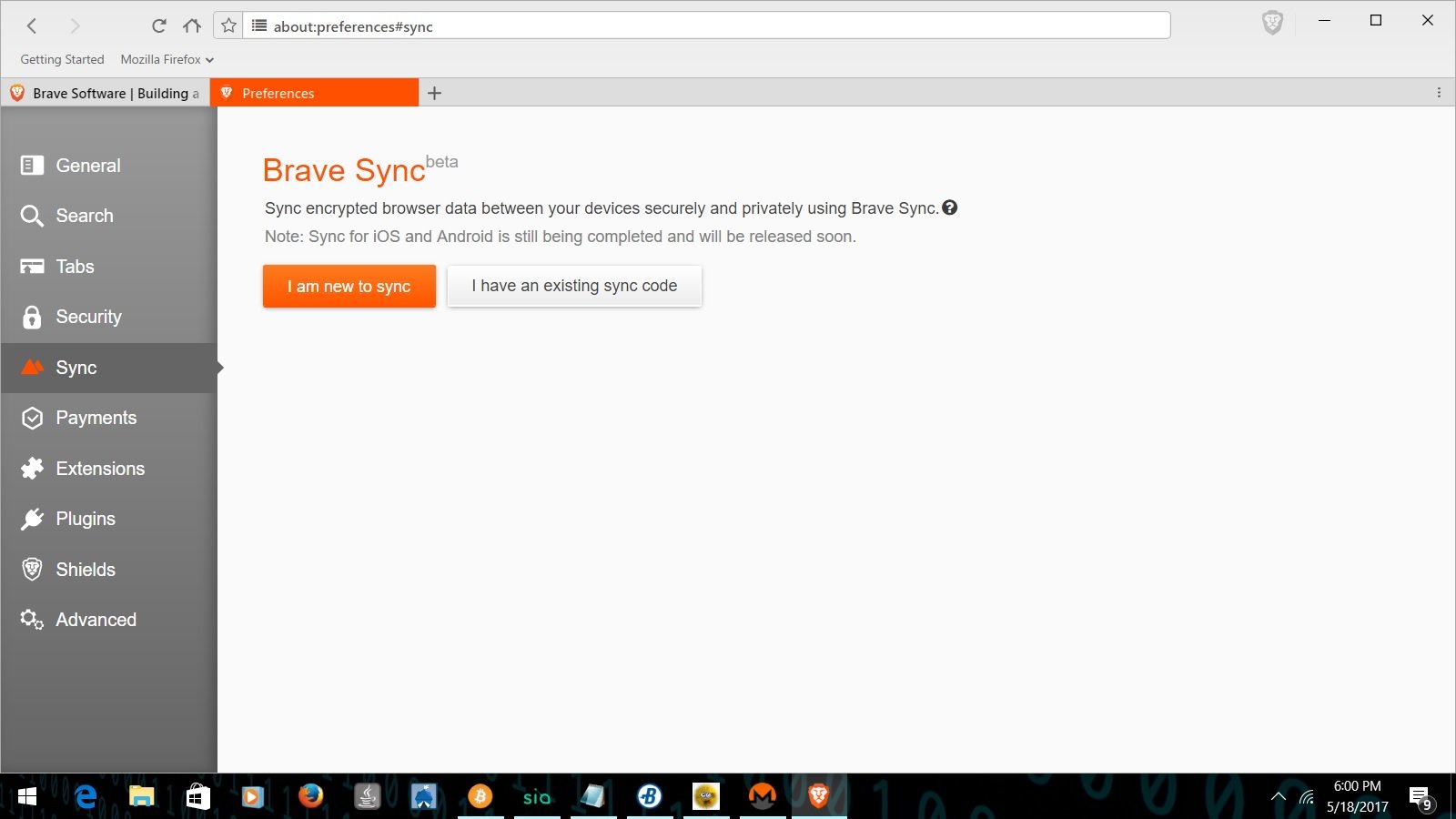Select the Preferences tab
Image resolution: width=1456 pixels, height=819 pixels.
[x=315, y=93]
